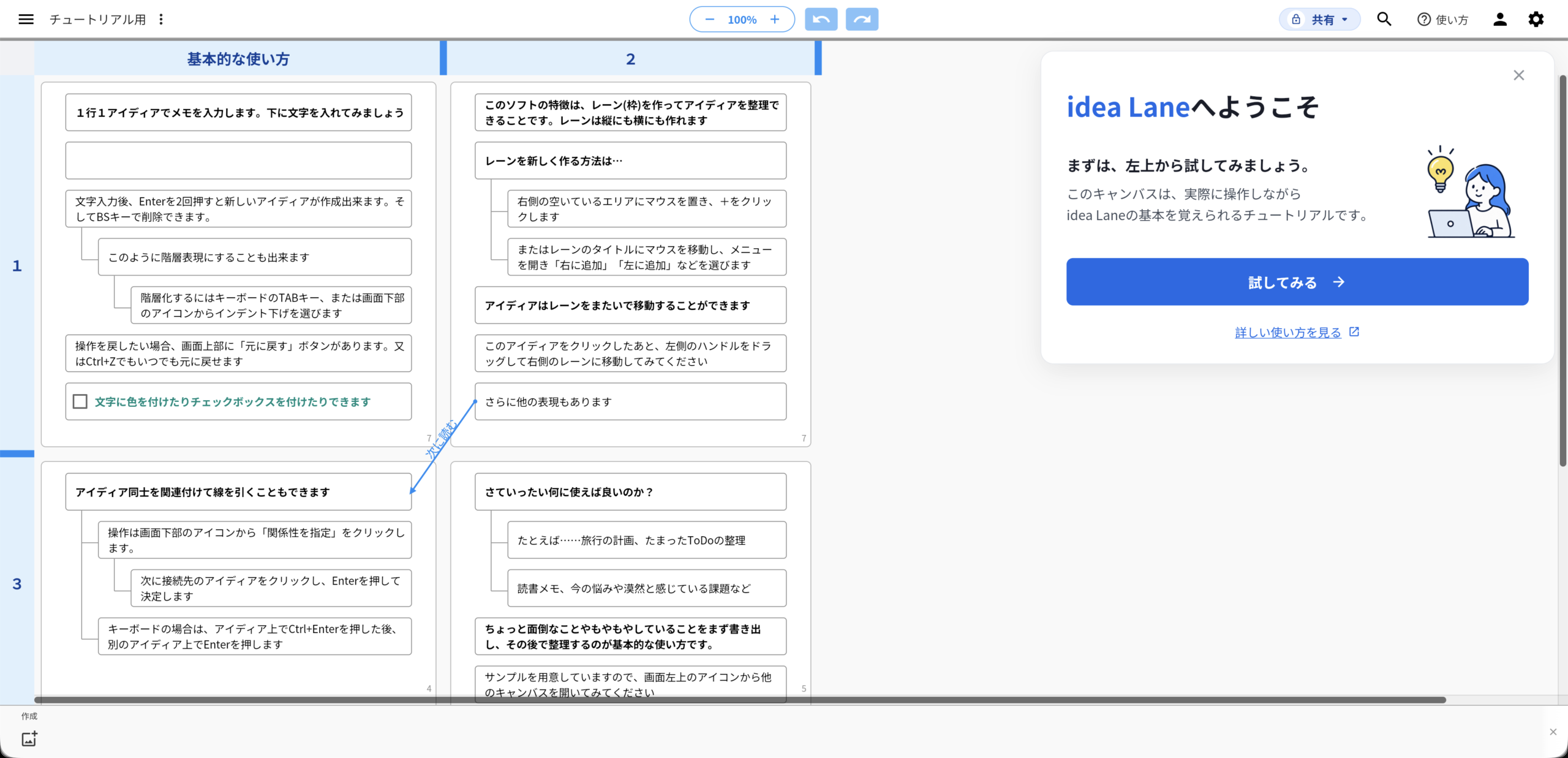The image size is (1568, 758).
Task: Open the user account icon
Action: coord(1500,20)
